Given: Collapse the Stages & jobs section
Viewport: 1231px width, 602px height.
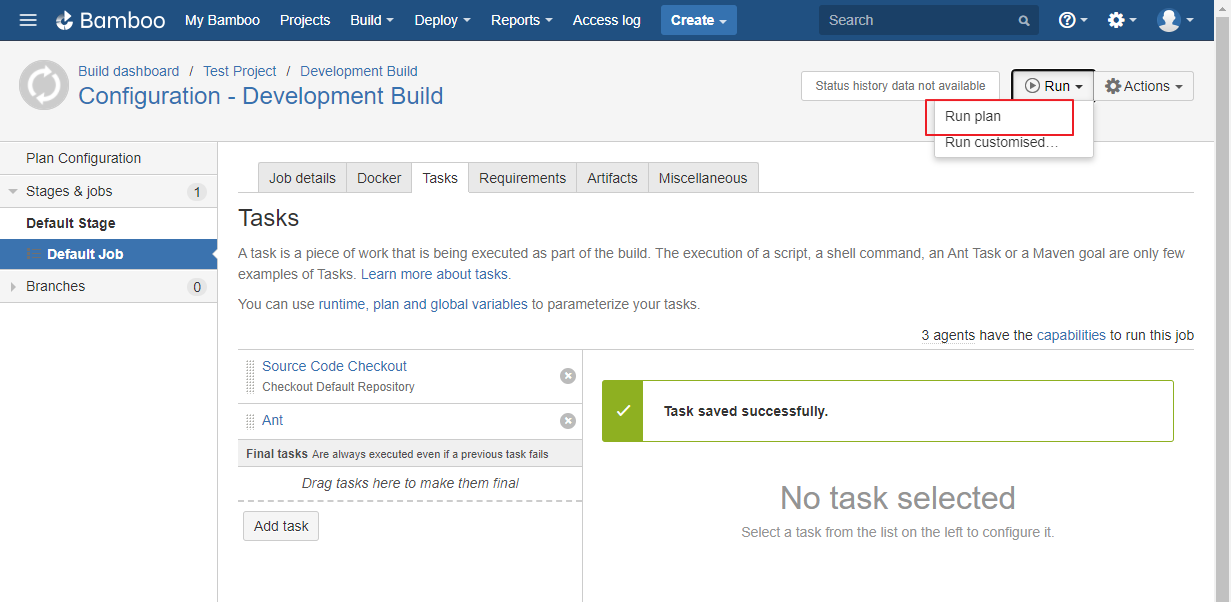Looking at the screenshot, I should pyautogui.click(x=13, y=191).
